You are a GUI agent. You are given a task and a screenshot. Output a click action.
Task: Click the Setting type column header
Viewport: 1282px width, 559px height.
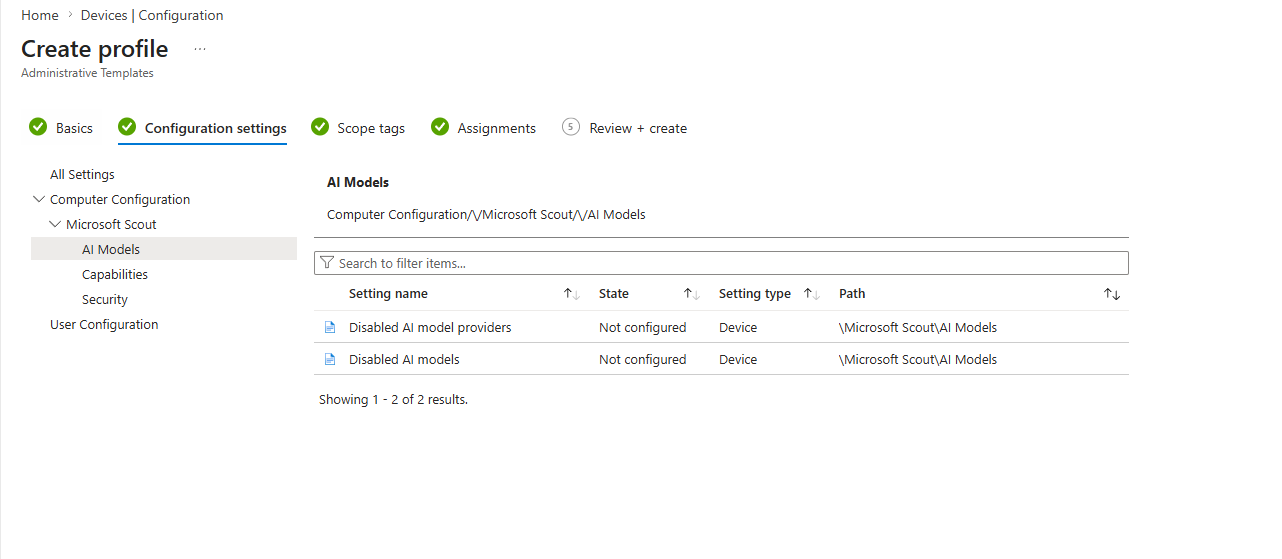pos(755,294)
